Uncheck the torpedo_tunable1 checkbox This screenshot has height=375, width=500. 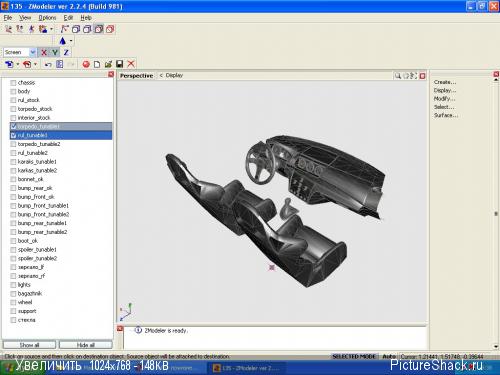click(13, 126)
